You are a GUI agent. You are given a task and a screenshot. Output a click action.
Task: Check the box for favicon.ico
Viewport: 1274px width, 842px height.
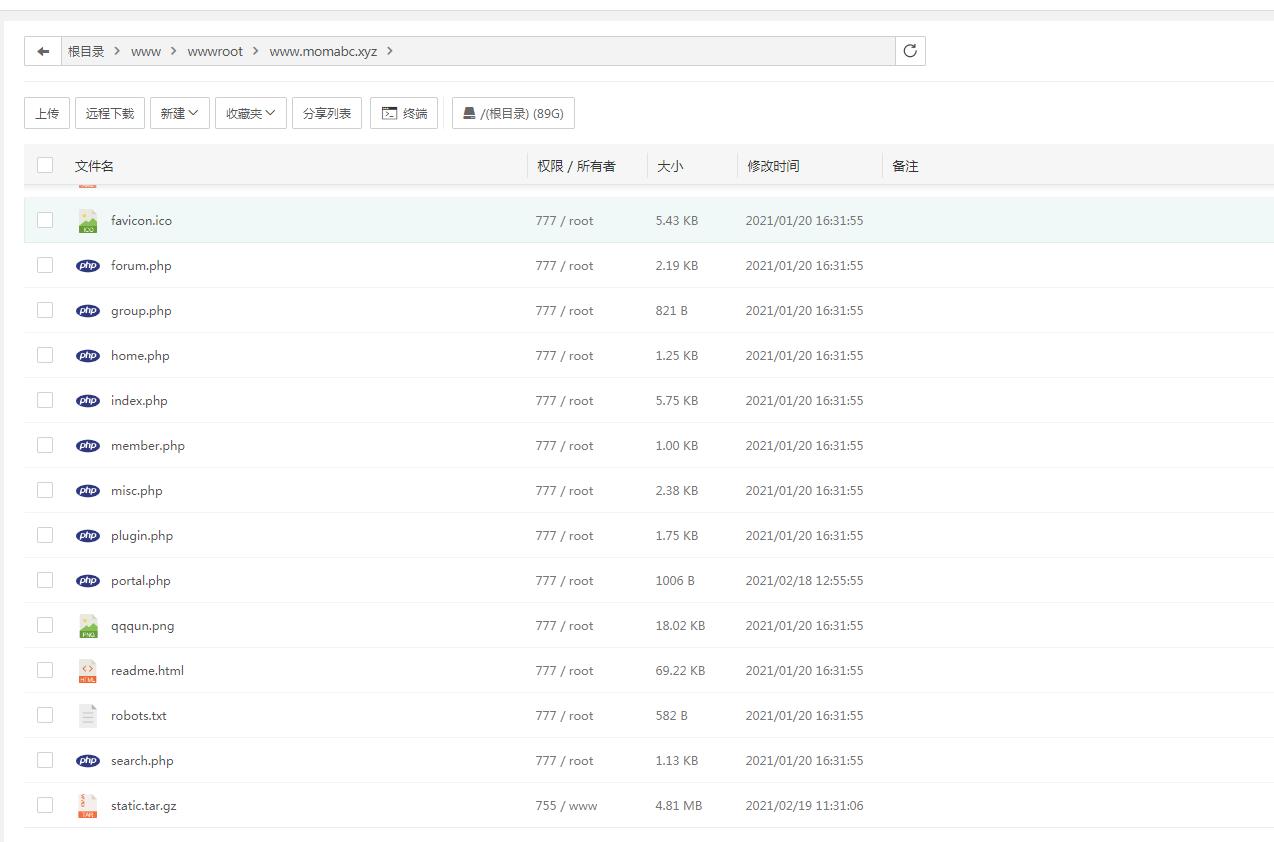pos(45,220)
